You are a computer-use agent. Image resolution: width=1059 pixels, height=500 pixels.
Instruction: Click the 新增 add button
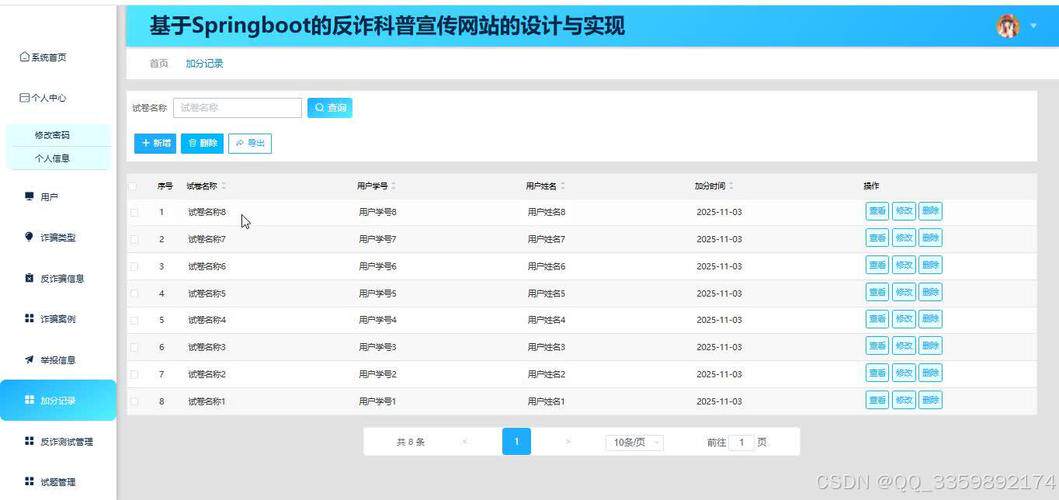click(x=155, y=143)
